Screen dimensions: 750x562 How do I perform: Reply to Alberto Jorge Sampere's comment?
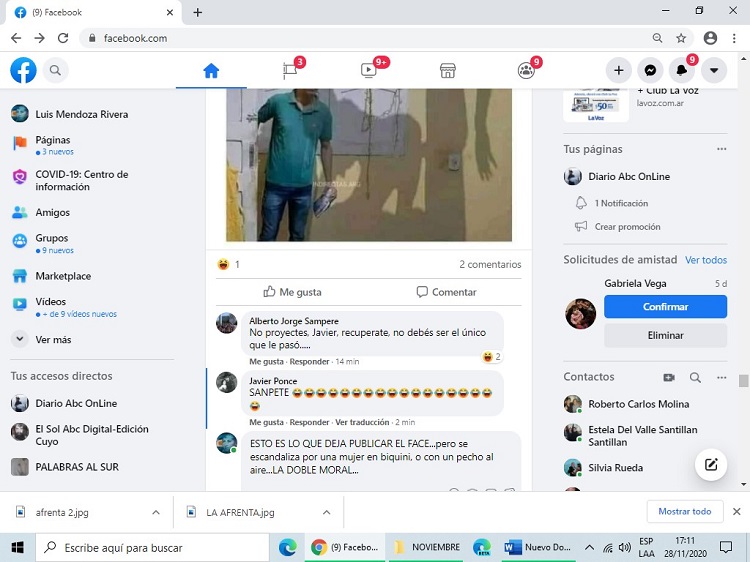tap(309, 362)
